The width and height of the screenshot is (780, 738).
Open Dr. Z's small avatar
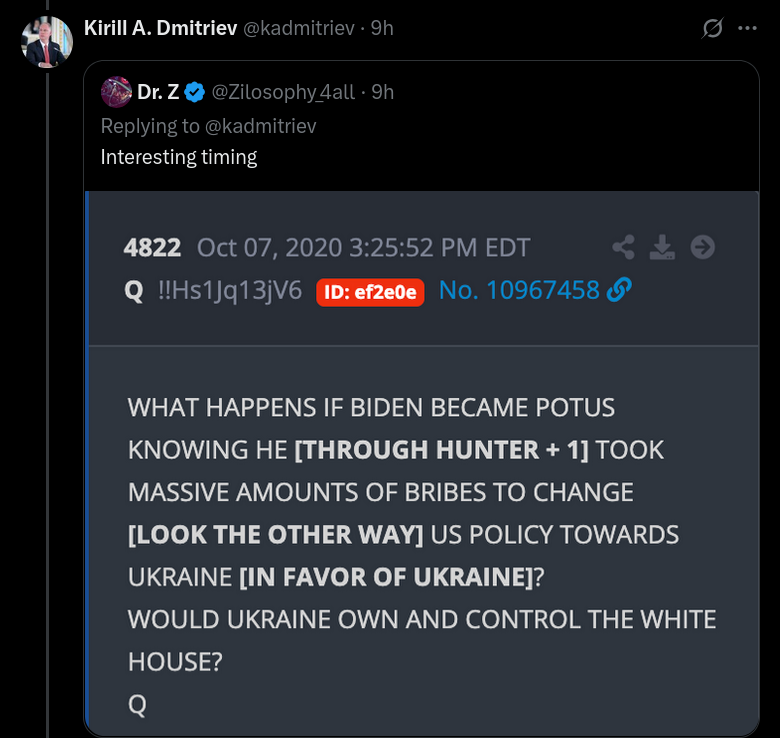pos(116,92)
